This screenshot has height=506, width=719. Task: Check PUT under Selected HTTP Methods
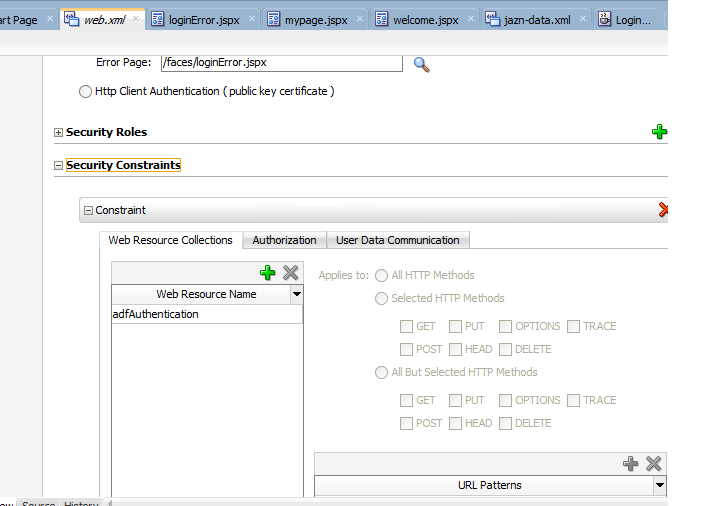[x=455, y=326]
